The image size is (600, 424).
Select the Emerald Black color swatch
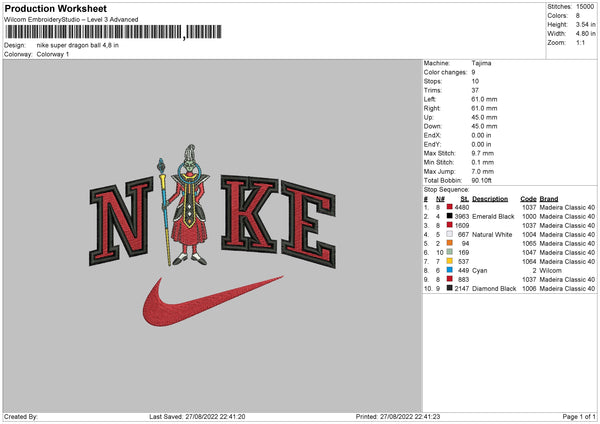[x=450, y=216]
